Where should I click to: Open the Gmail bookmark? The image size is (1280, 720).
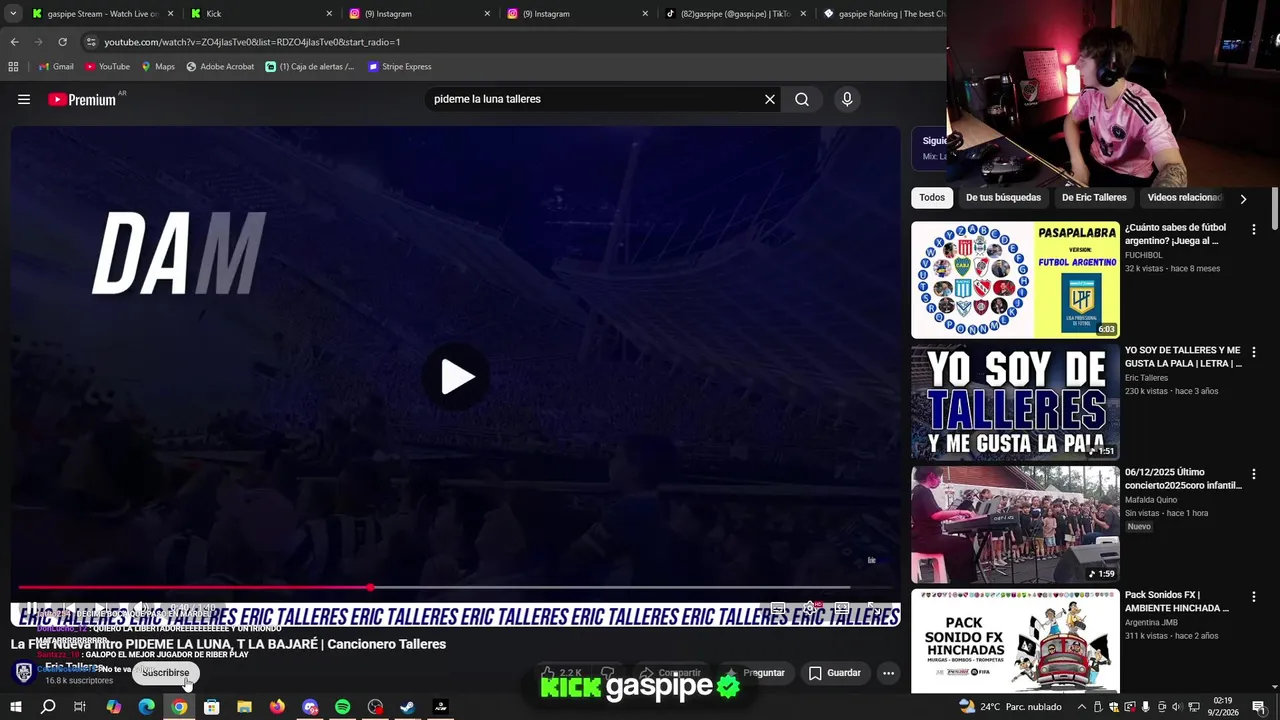56,67
